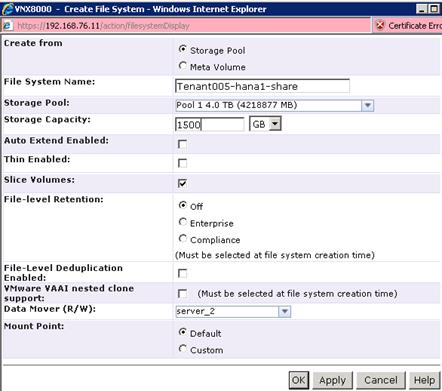442x391 pixels.
Task: Maximize the Create File System window
Action: (x=434, y=9)
